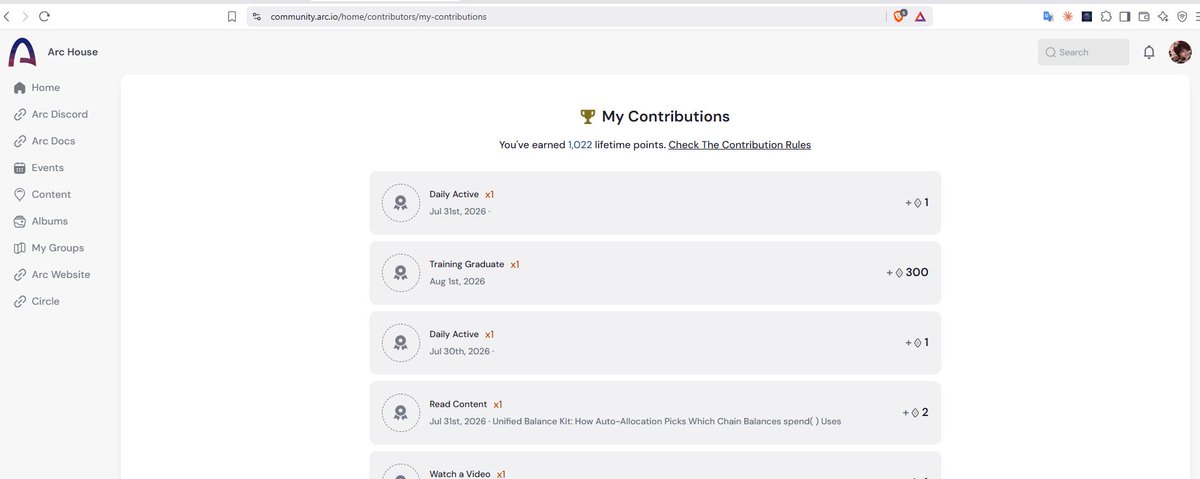1200x479 pixels.
Task: Click the Albums photo icon
Action: pyautogui.click(x=20, y=221)
